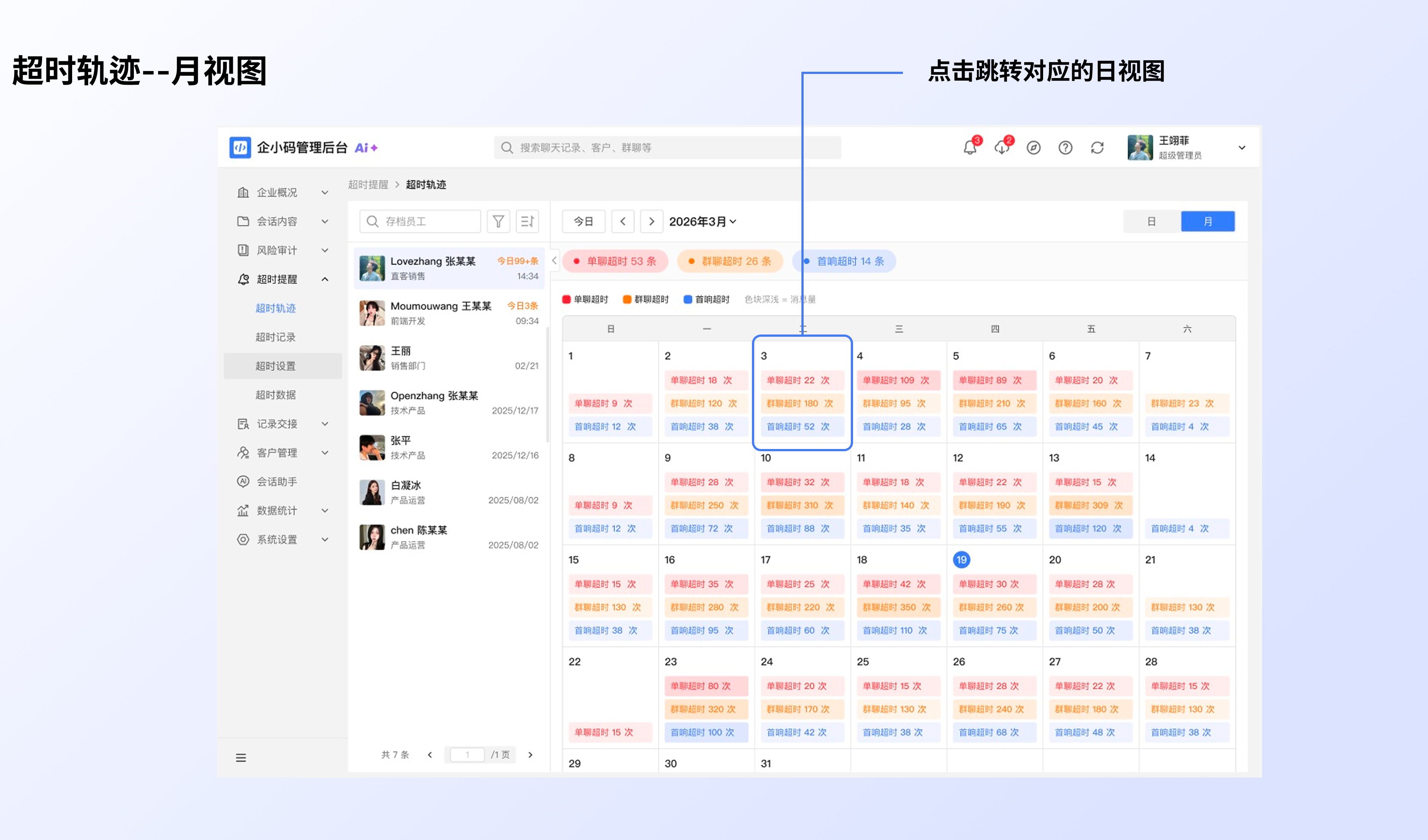This screenshot has height=840, width=1428.
Task: Open 会话助手 in sidebar
Action: pos(283,481)
